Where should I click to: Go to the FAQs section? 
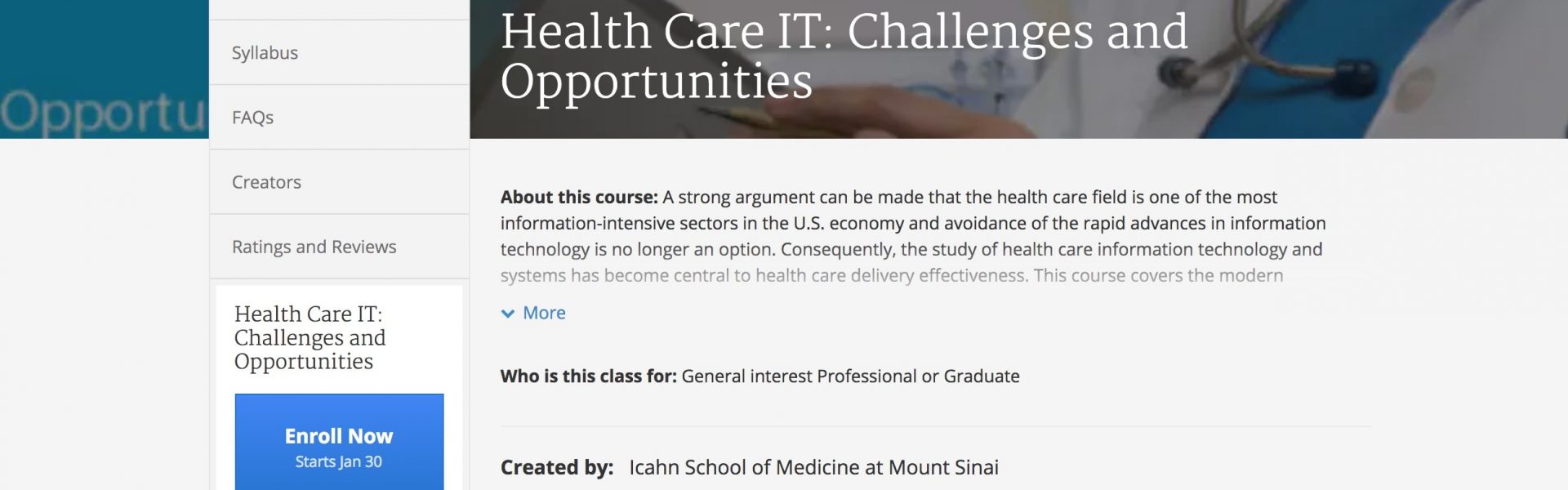coord(339,117)
